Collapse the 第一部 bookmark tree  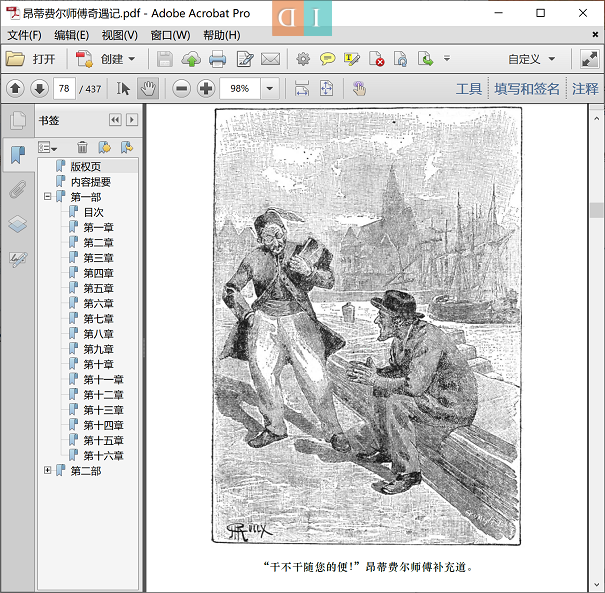[x=47, y=197]
